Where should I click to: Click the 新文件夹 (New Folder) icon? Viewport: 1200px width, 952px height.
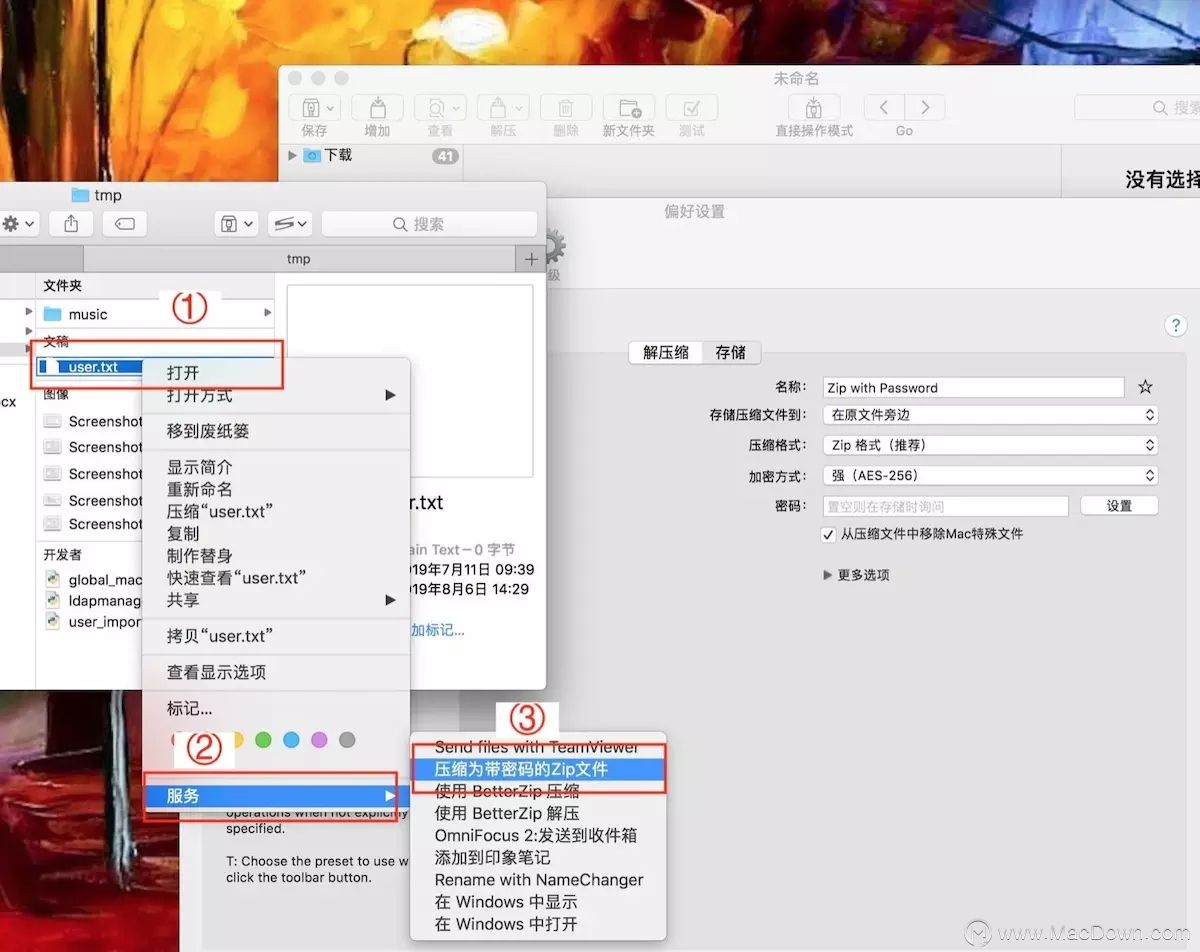[628, 108]
